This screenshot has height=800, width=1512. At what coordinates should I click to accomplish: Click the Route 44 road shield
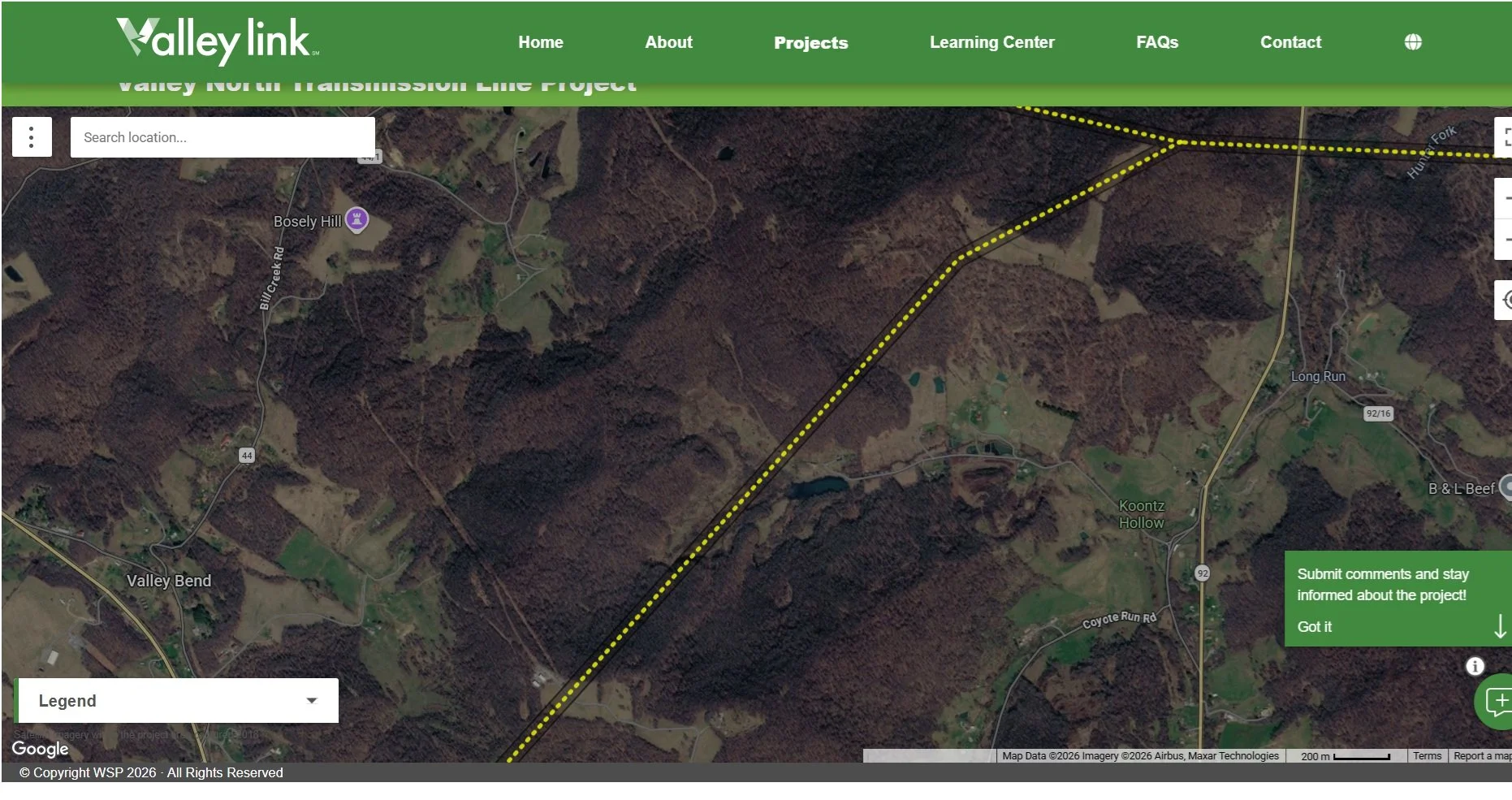pos(247,456)
